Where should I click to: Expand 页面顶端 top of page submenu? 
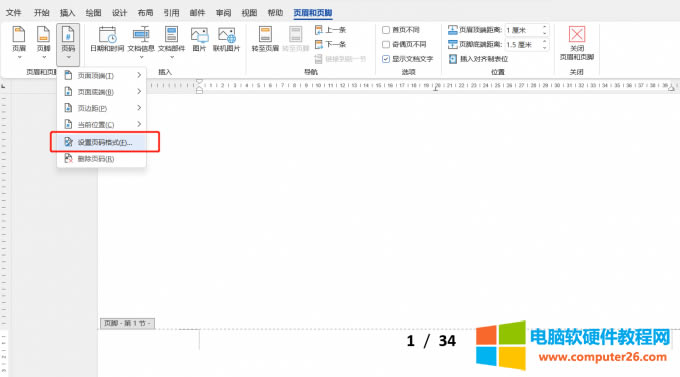click(102, 75)
